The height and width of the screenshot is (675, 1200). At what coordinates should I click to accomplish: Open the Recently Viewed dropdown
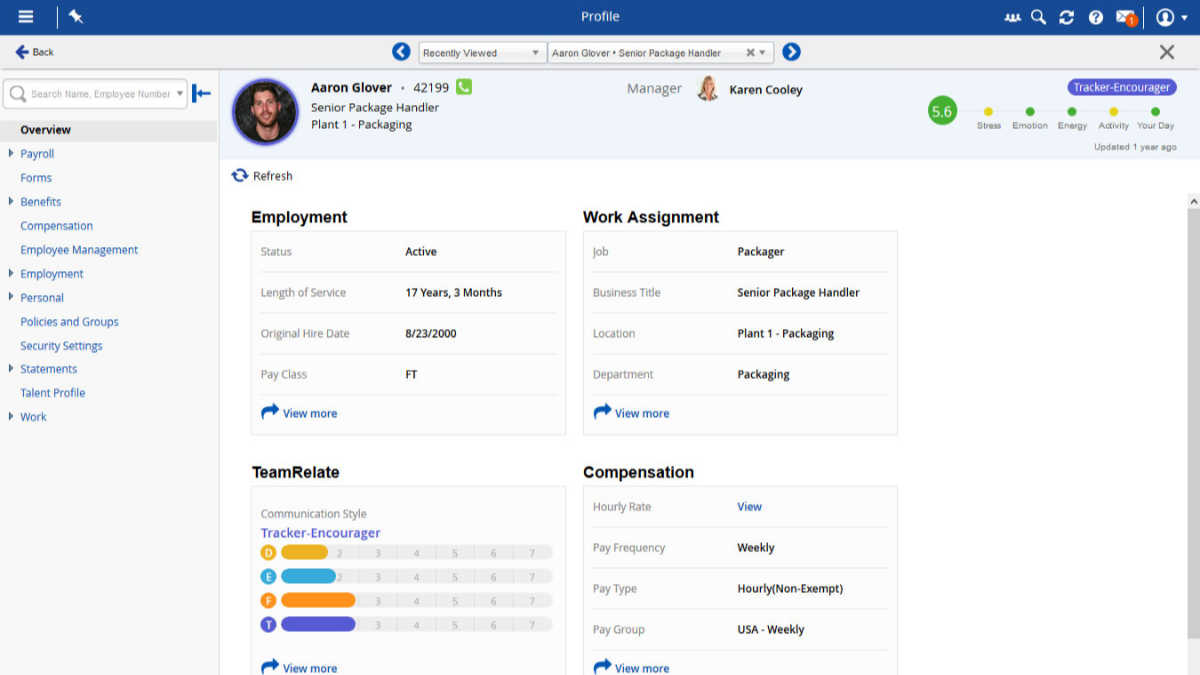pos(482,53)
